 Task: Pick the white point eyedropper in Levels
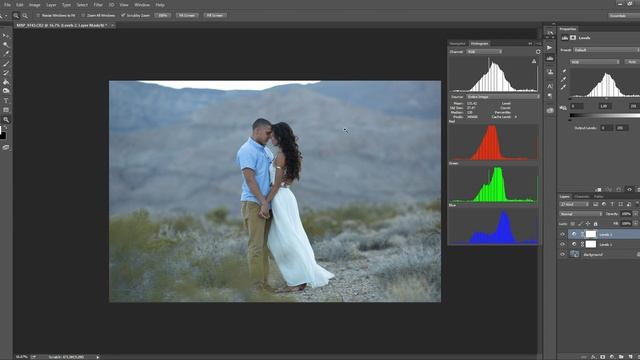click(x=564, y=87)
